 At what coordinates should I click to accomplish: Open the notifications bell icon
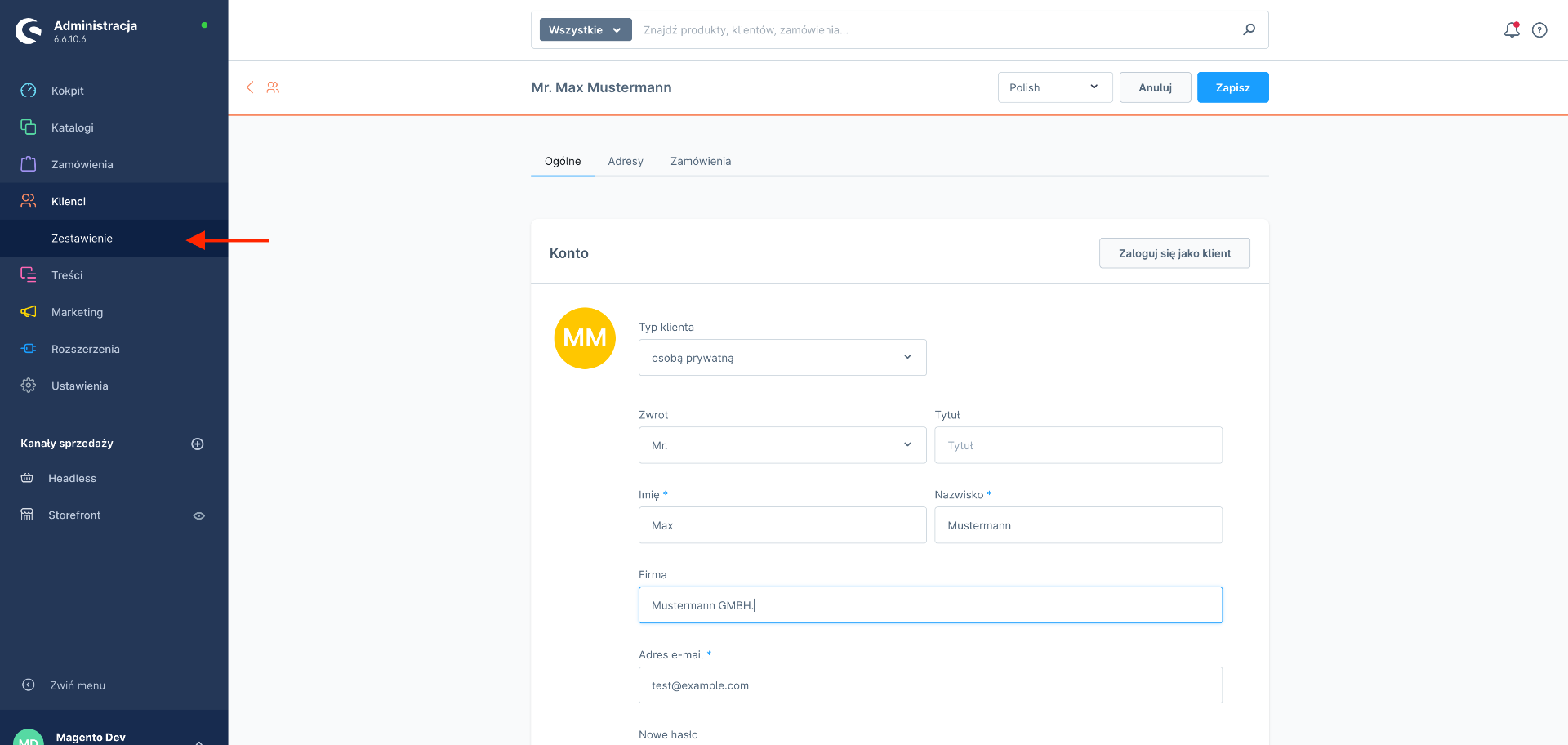1512,30
